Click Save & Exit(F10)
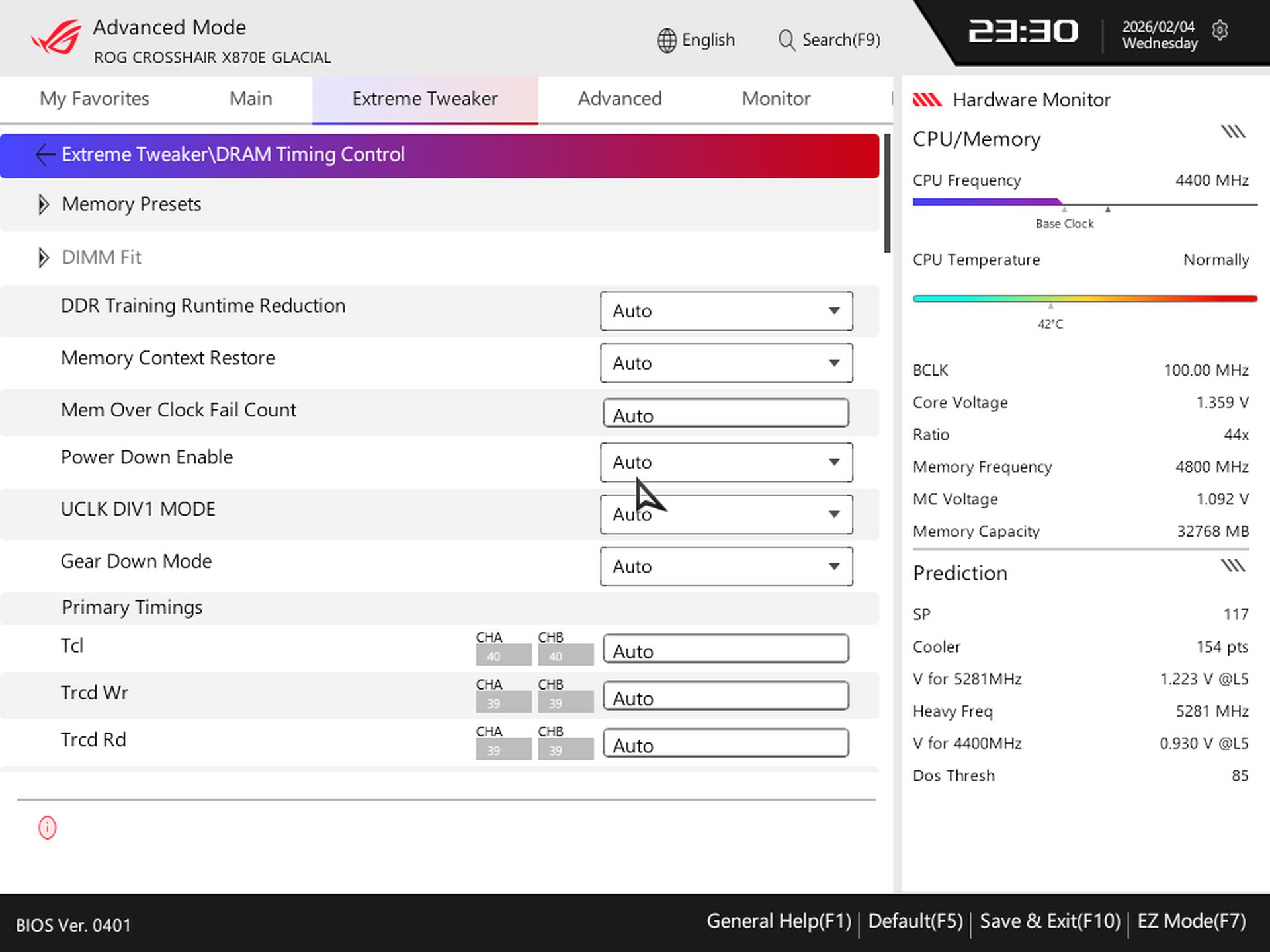Viewport: 1270px width, 952px height. (1050, 921)
